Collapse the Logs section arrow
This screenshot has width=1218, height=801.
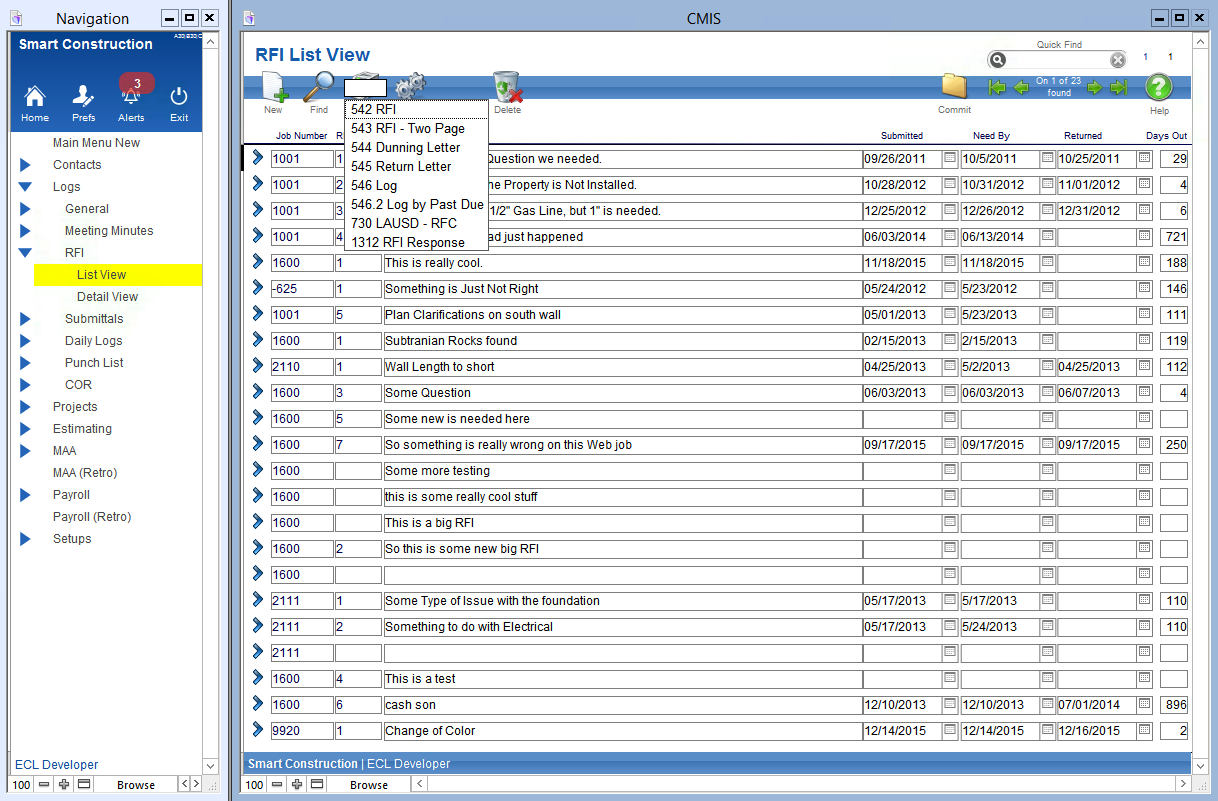27,187
